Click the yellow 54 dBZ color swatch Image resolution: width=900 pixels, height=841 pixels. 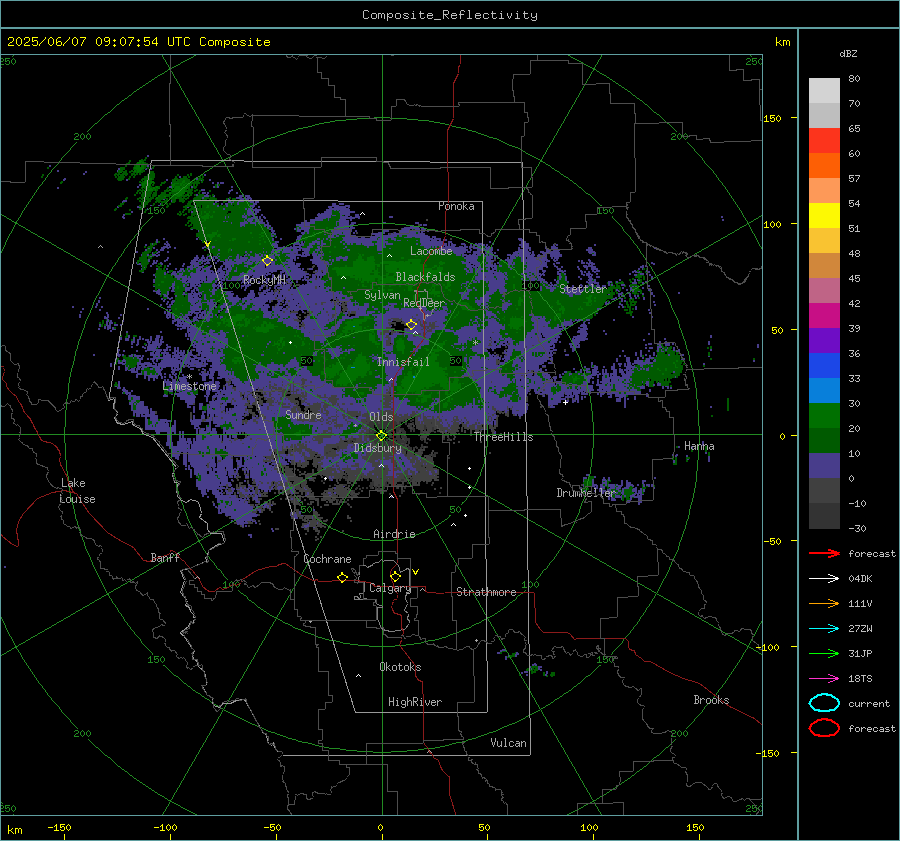824,215
